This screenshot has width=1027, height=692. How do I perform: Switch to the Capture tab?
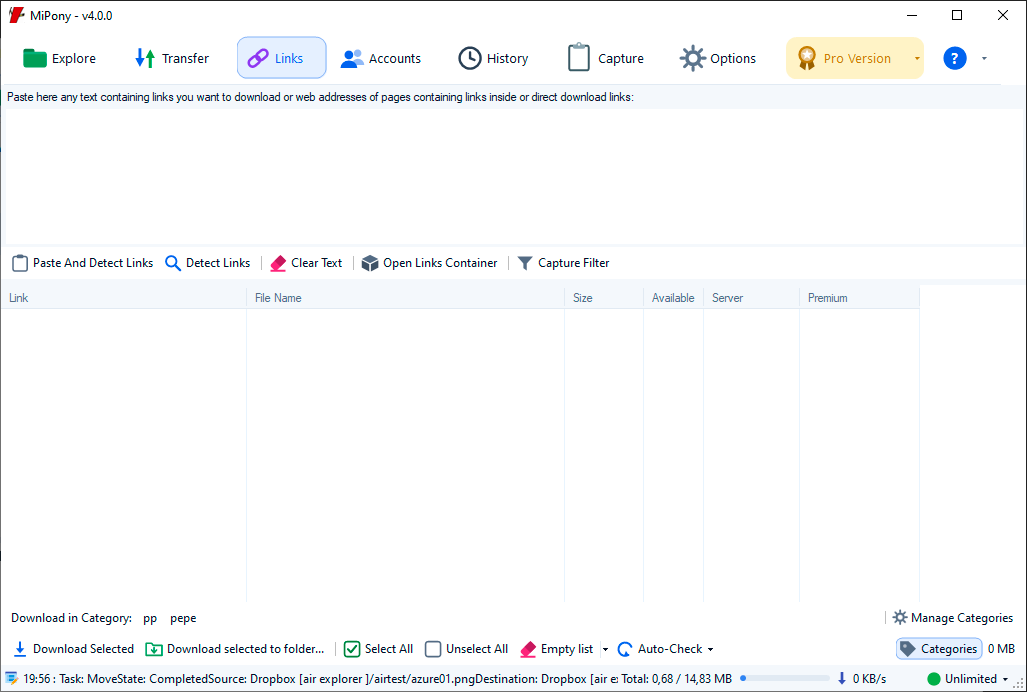(606, 58)
